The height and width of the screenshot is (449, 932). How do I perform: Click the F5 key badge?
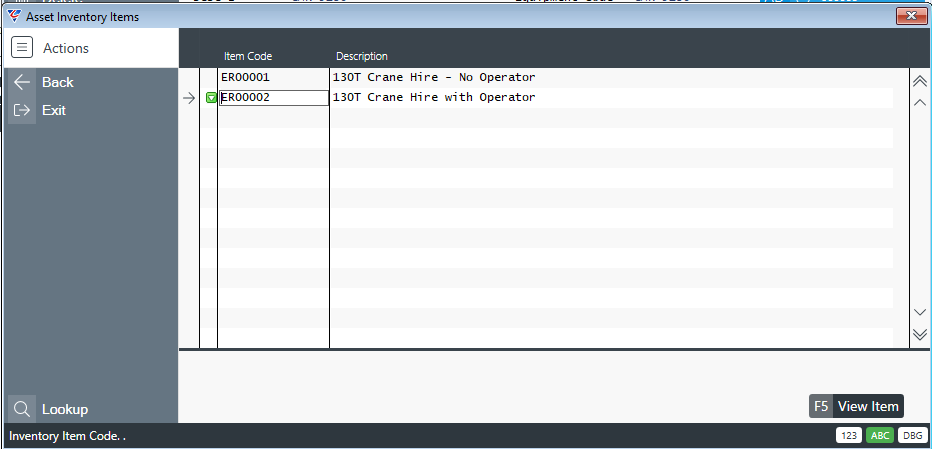click(x=821, y=406)
